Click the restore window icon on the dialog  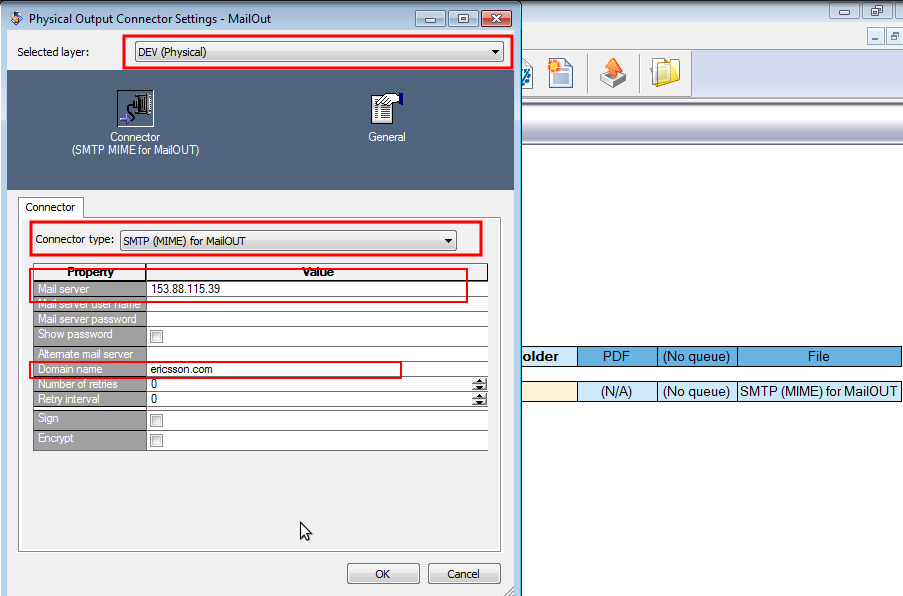[462, 17]
